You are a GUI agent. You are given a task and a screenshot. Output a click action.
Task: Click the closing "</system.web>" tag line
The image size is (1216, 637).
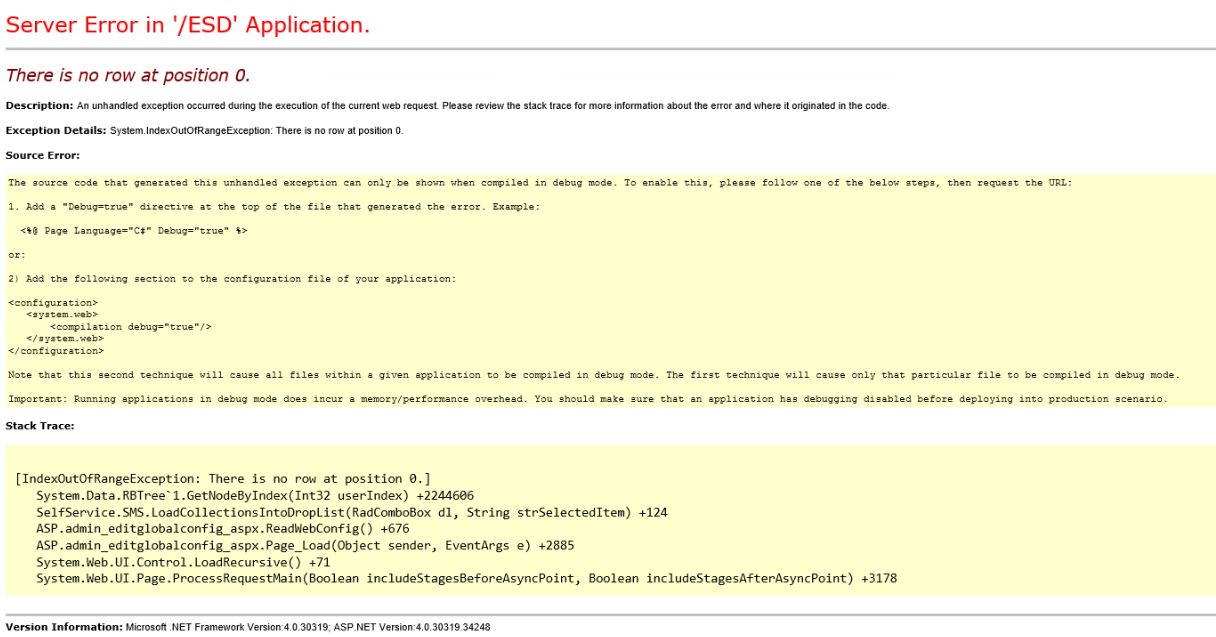(x=65, y=338)
